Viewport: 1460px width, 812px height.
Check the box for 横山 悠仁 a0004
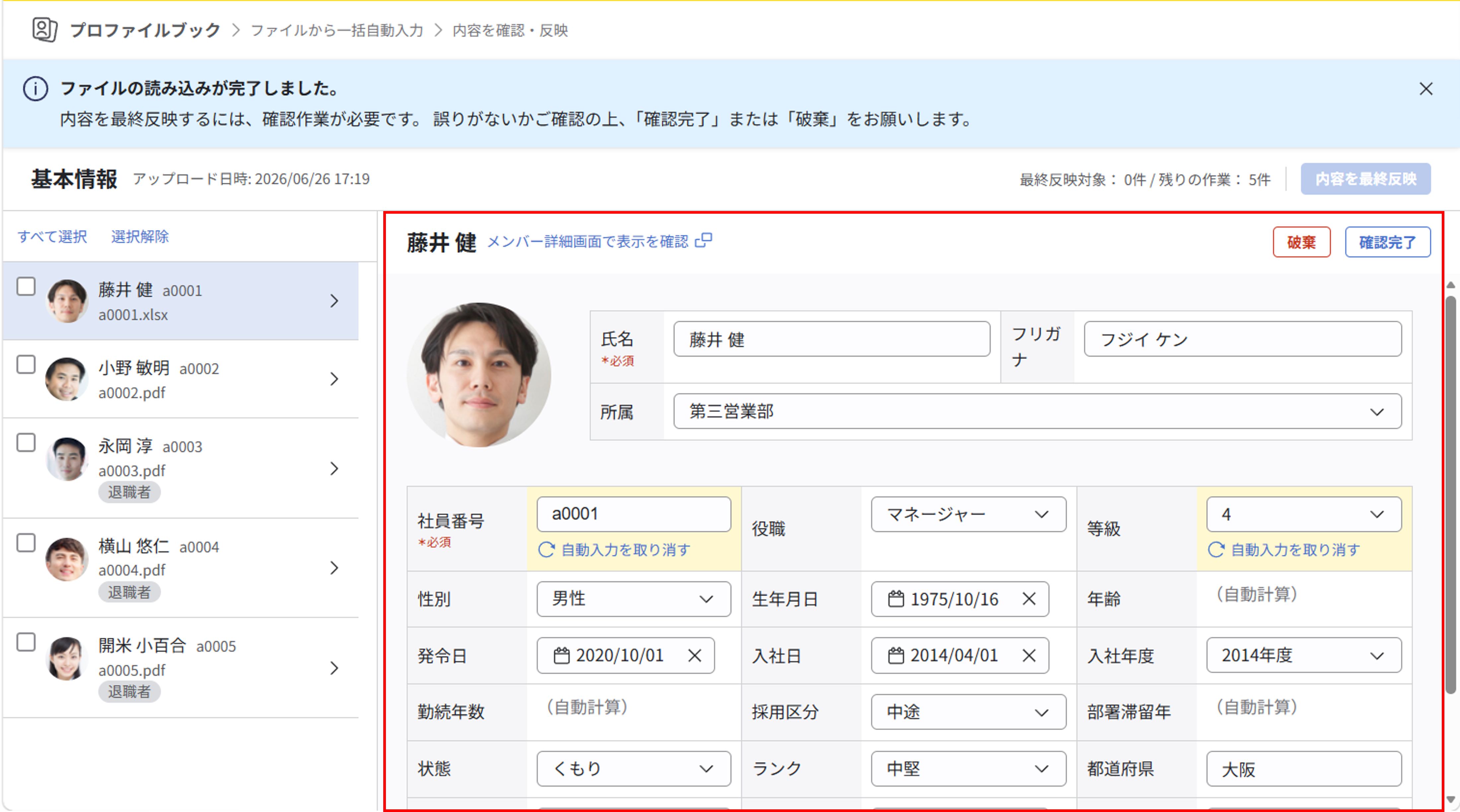[x=26, y=543]
